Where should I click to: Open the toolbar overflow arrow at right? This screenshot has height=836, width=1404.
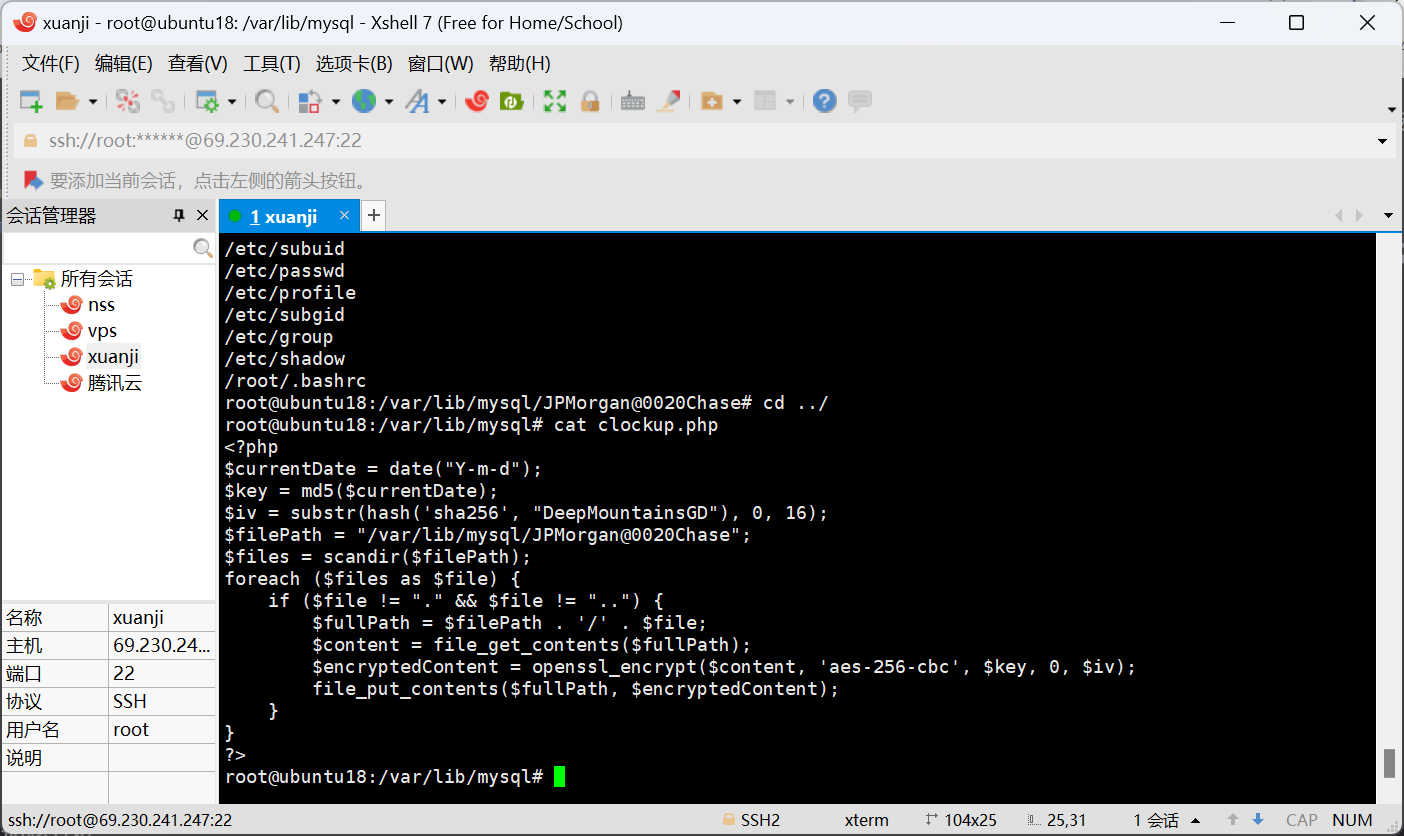point(1391,109)
